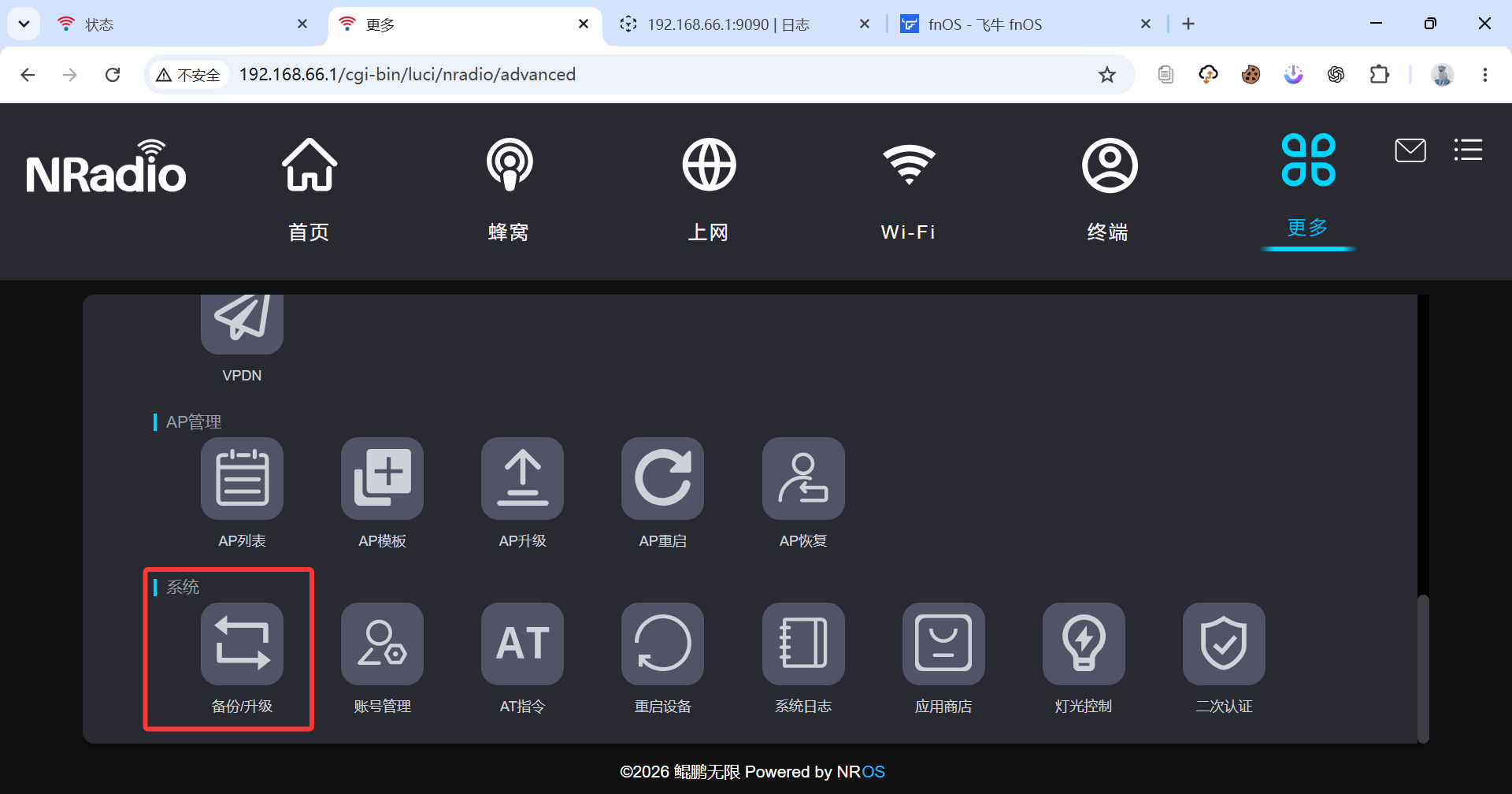1512x794 pixels.
Task: Reload the current page
Action: pos(113,75)
